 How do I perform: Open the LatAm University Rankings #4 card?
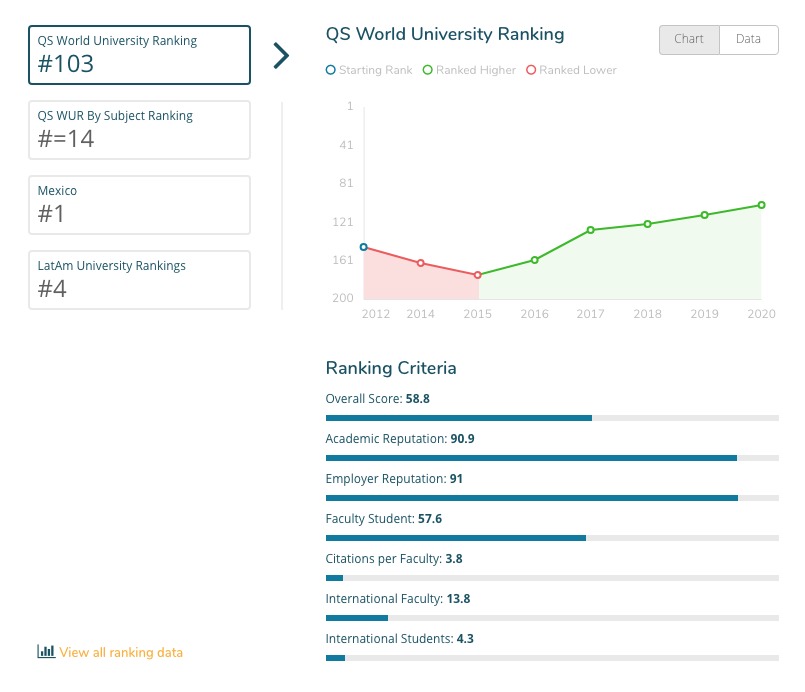point(139,280)
